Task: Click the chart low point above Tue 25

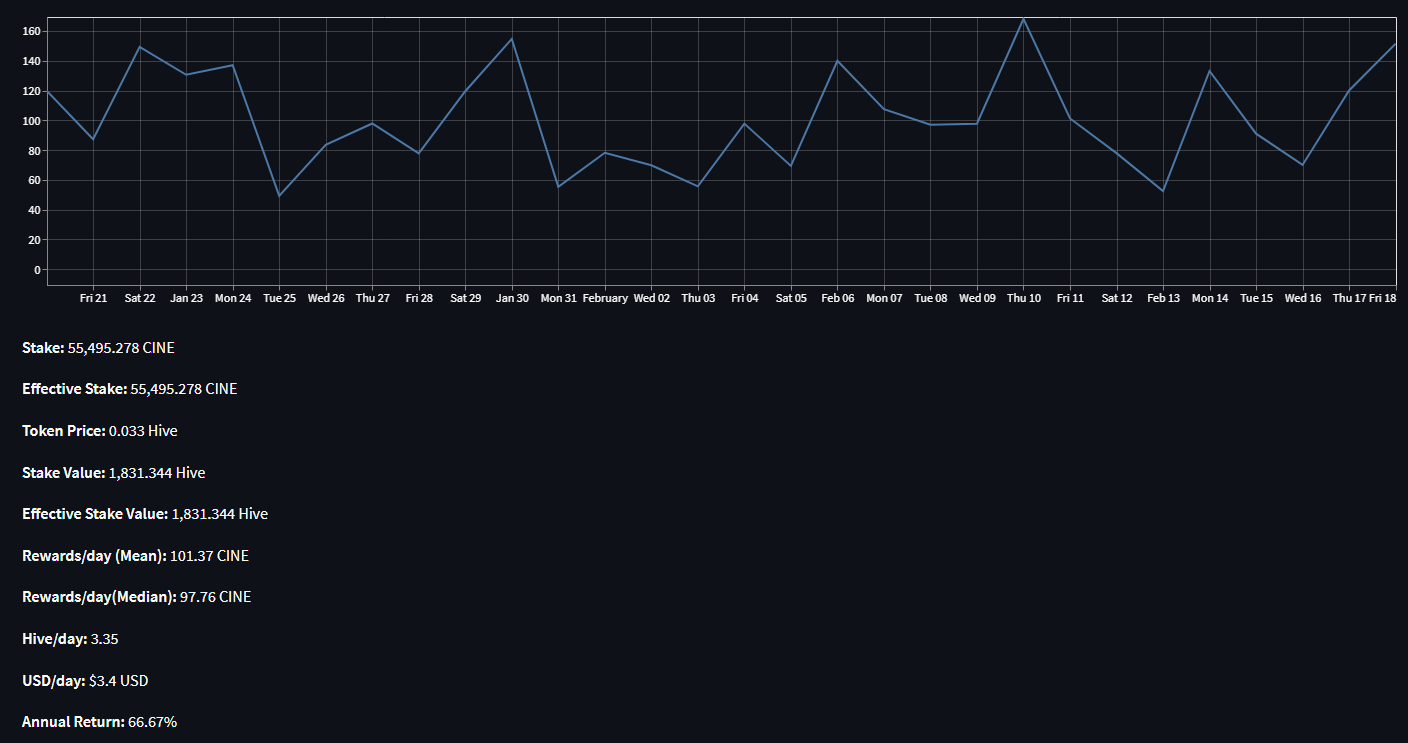Action: point(279,195)
